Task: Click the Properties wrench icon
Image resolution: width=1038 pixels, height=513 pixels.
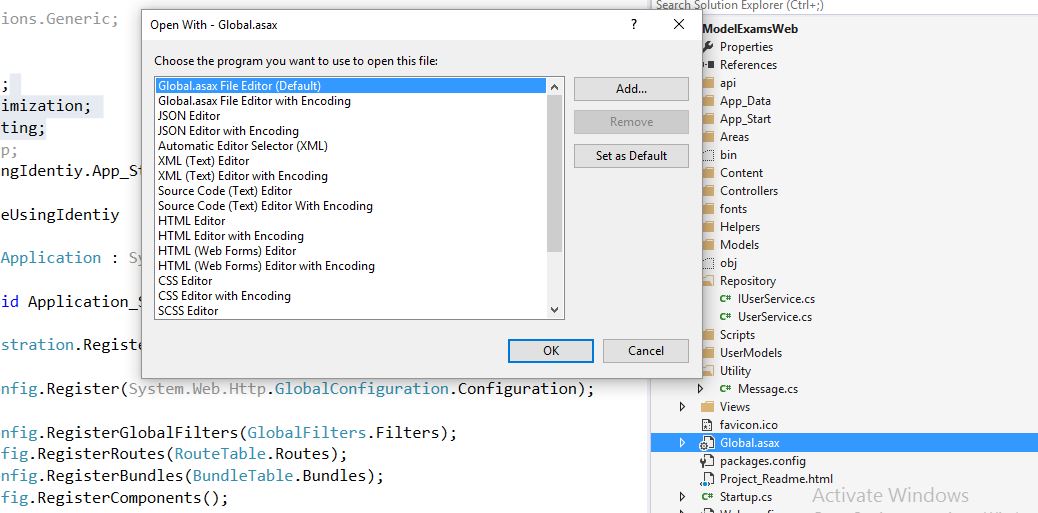Action: [x=708, y=46]
